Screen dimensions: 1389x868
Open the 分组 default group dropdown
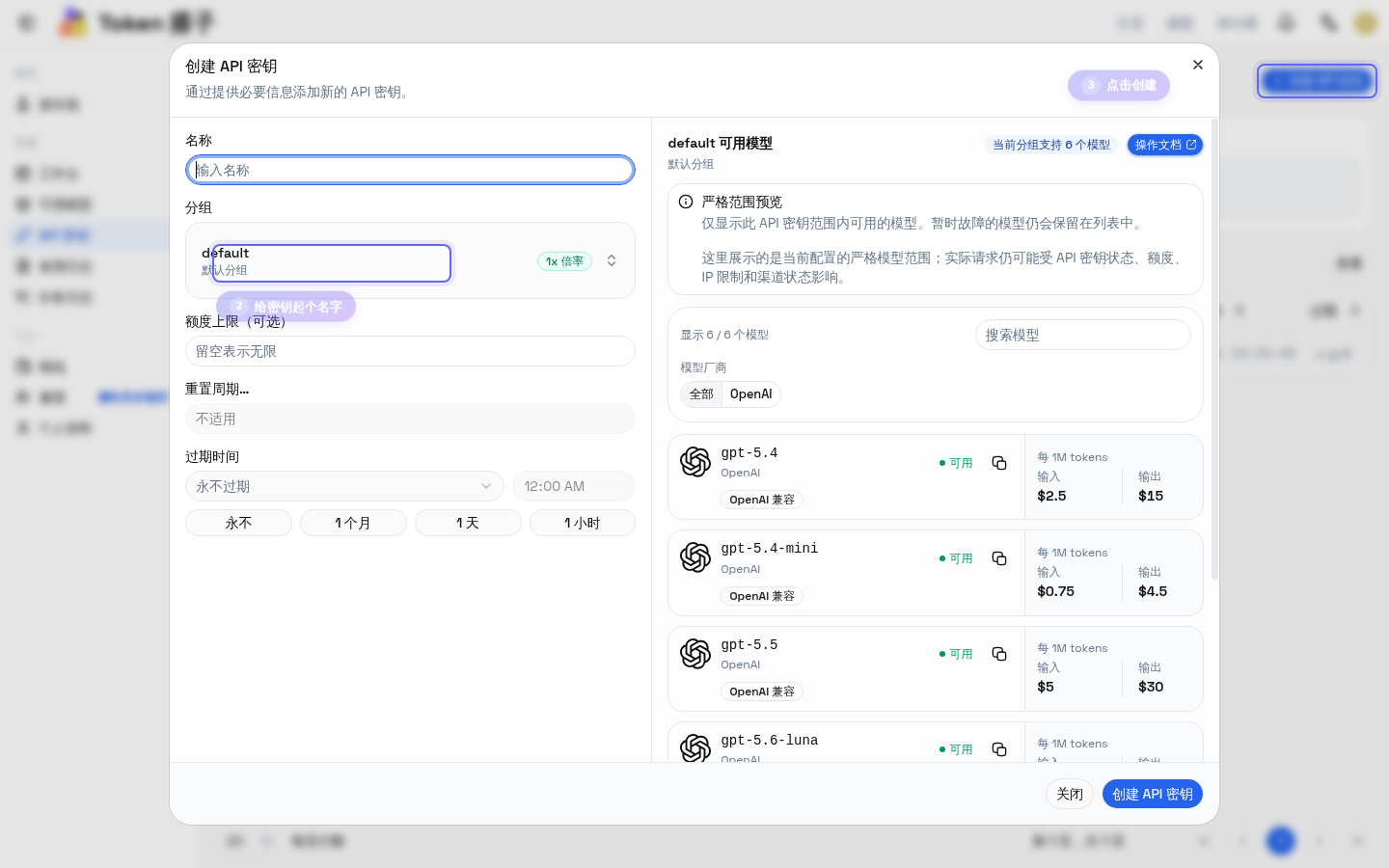pos(410,260)
